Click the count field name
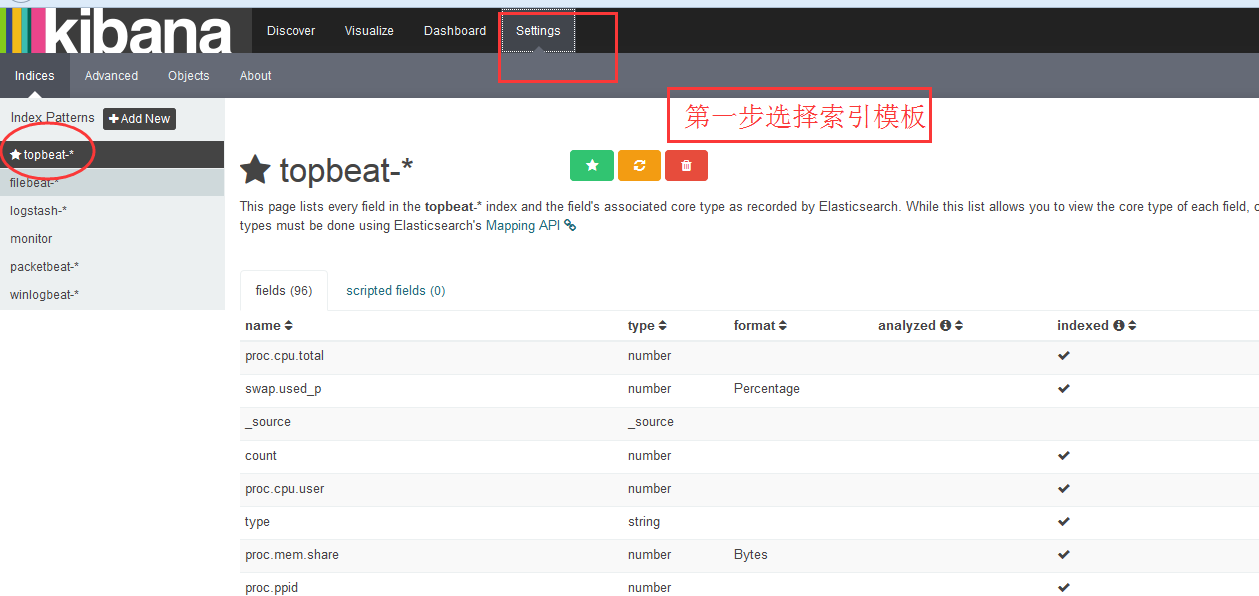Image resolution: width=1259 pixels, height=596 pixels. coord(261,456)
